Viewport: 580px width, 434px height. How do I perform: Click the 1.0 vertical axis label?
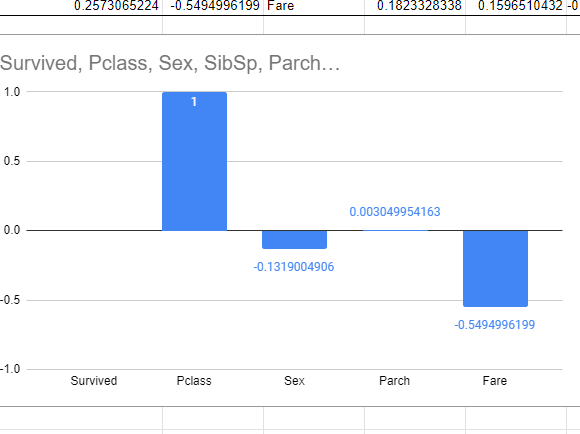click(12, 92)
